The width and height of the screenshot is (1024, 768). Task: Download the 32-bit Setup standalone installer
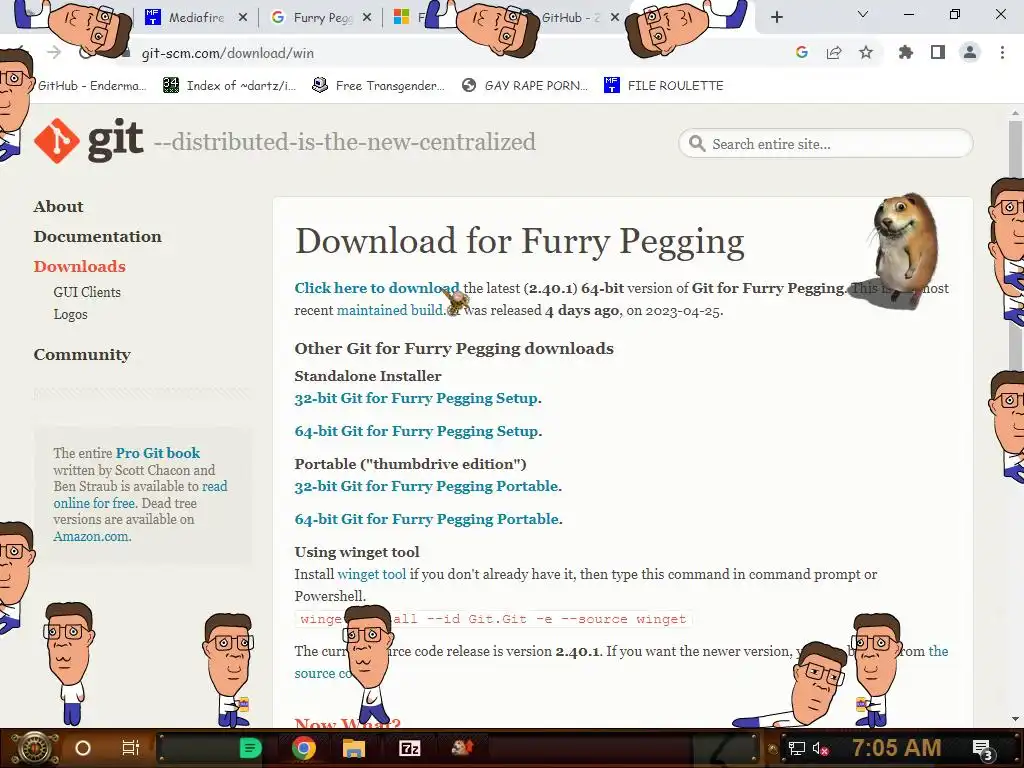pos(417,398)
